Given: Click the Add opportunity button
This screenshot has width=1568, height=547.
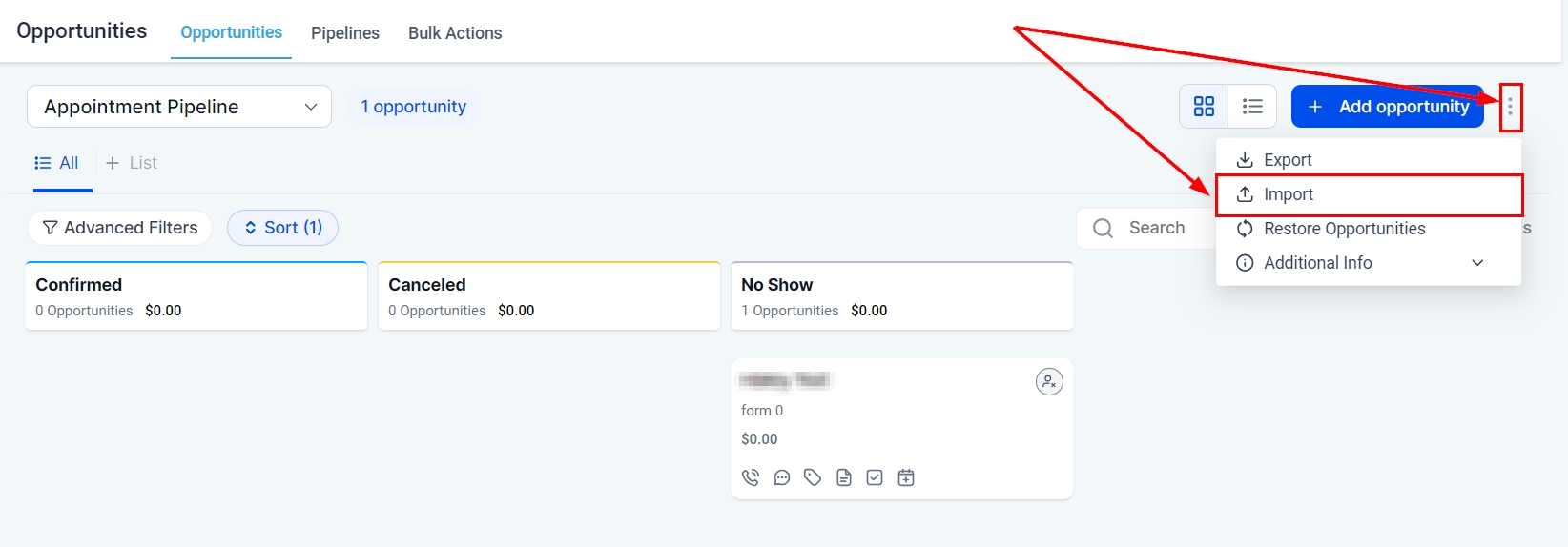Looking at the screenshot, I should 1387,107.
